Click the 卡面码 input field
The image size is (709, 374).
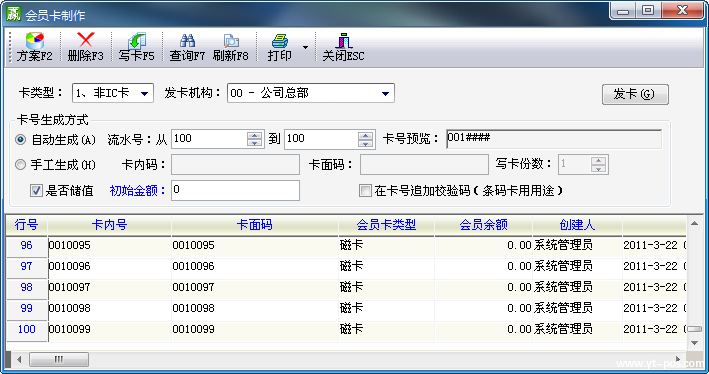424,165
